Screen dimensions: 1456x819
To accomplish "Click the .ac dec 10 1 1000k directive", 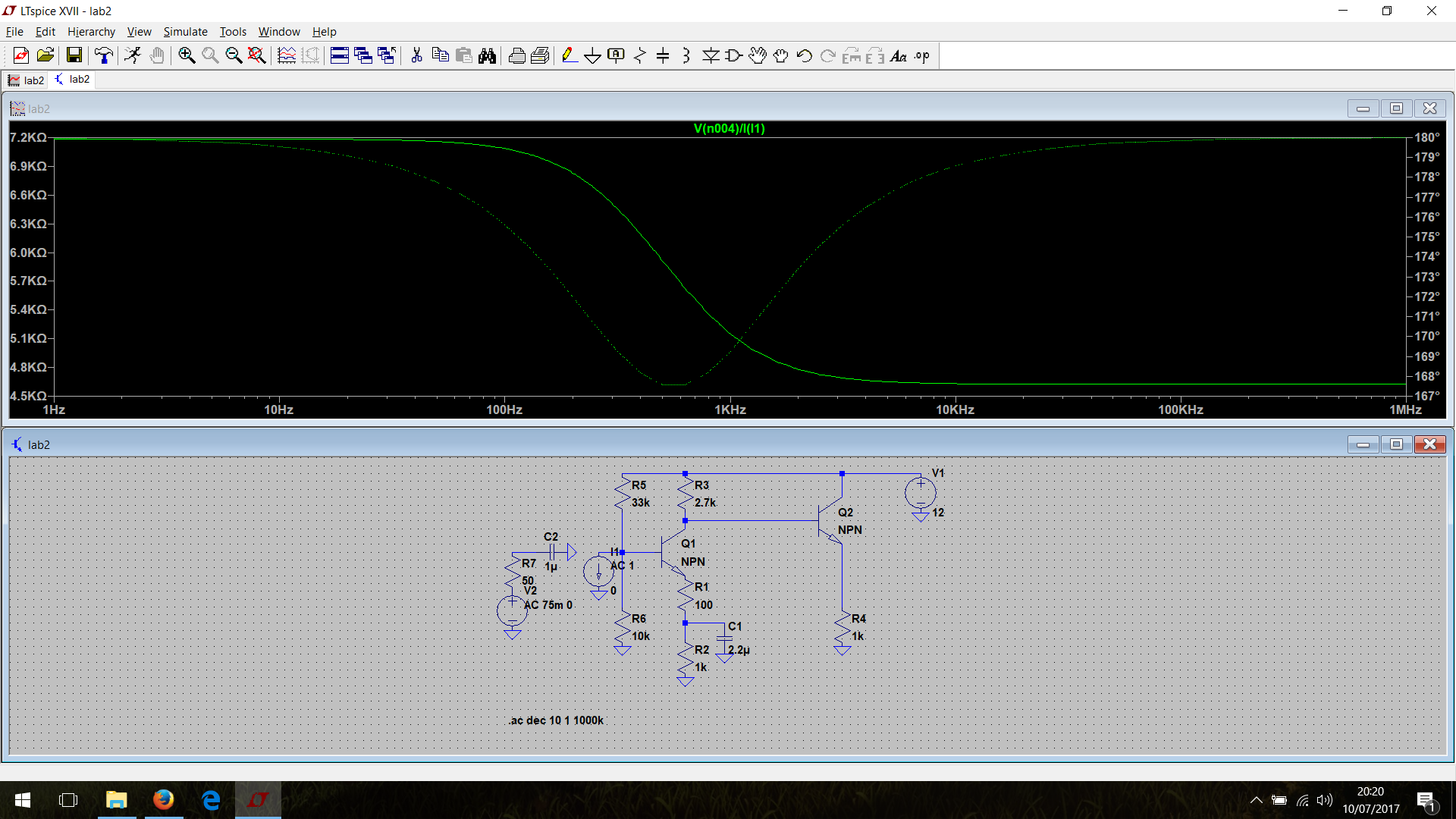I will pyautogui.click(x=556, y=720).
